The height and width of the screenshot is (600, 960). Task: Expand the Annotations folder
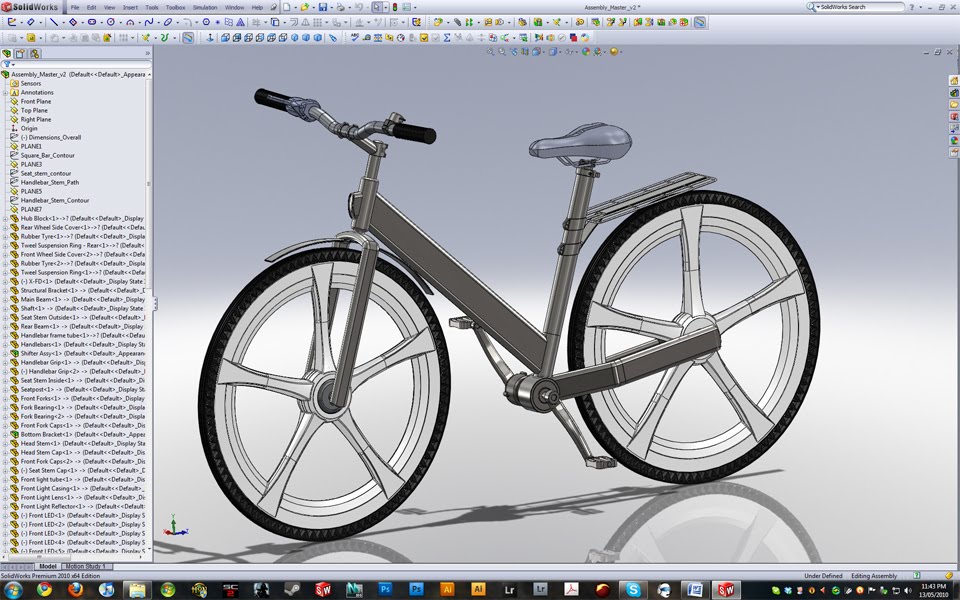point(5,92)
